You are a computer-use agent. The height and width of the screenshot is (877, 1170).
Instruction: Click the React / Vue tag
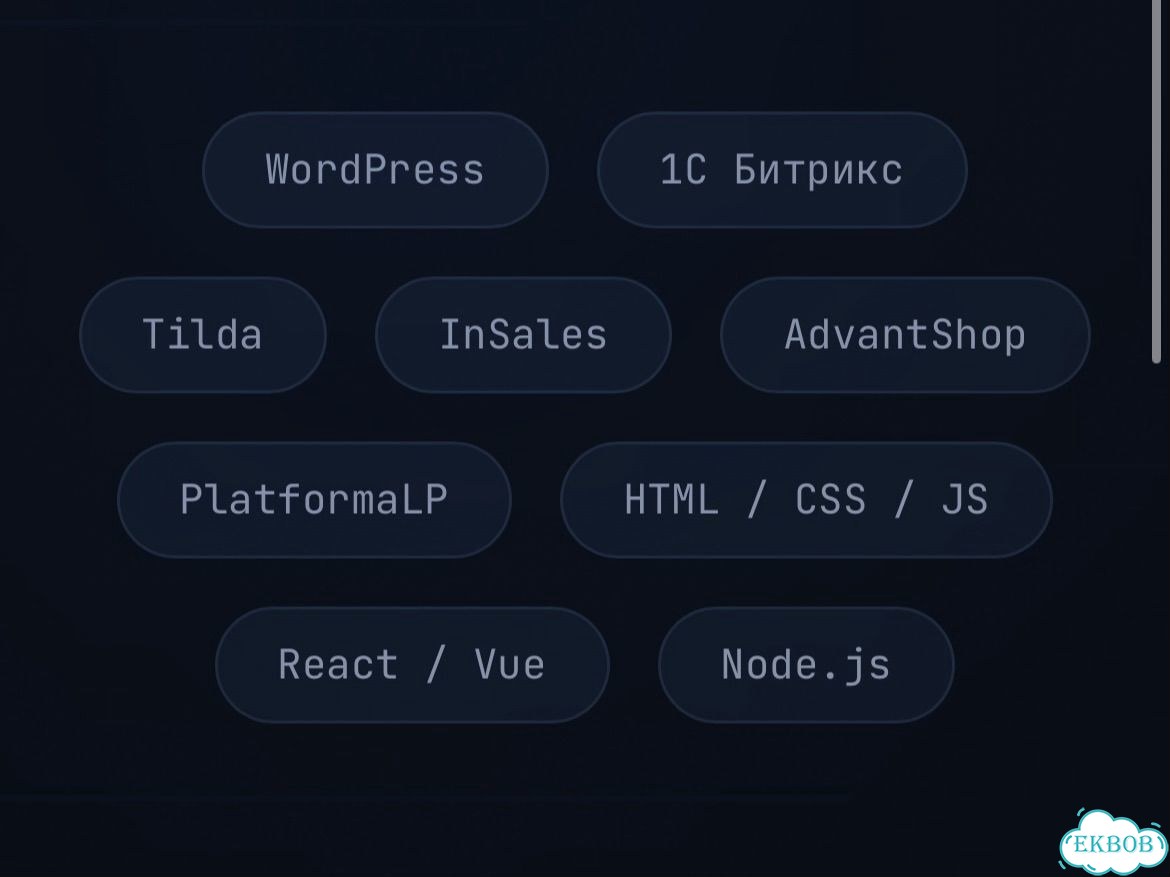tap(412, 664)
